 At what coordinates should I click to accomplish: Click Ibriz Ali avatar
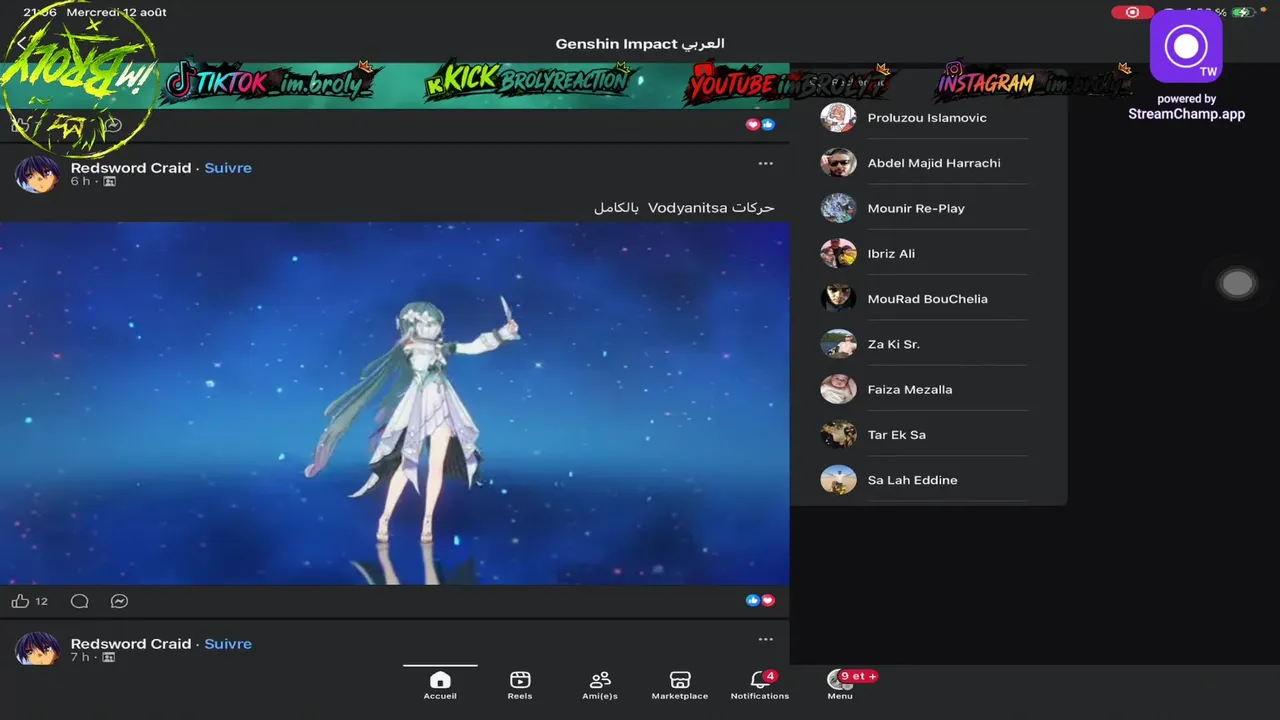pyautogui.click(x=838, y=254)
